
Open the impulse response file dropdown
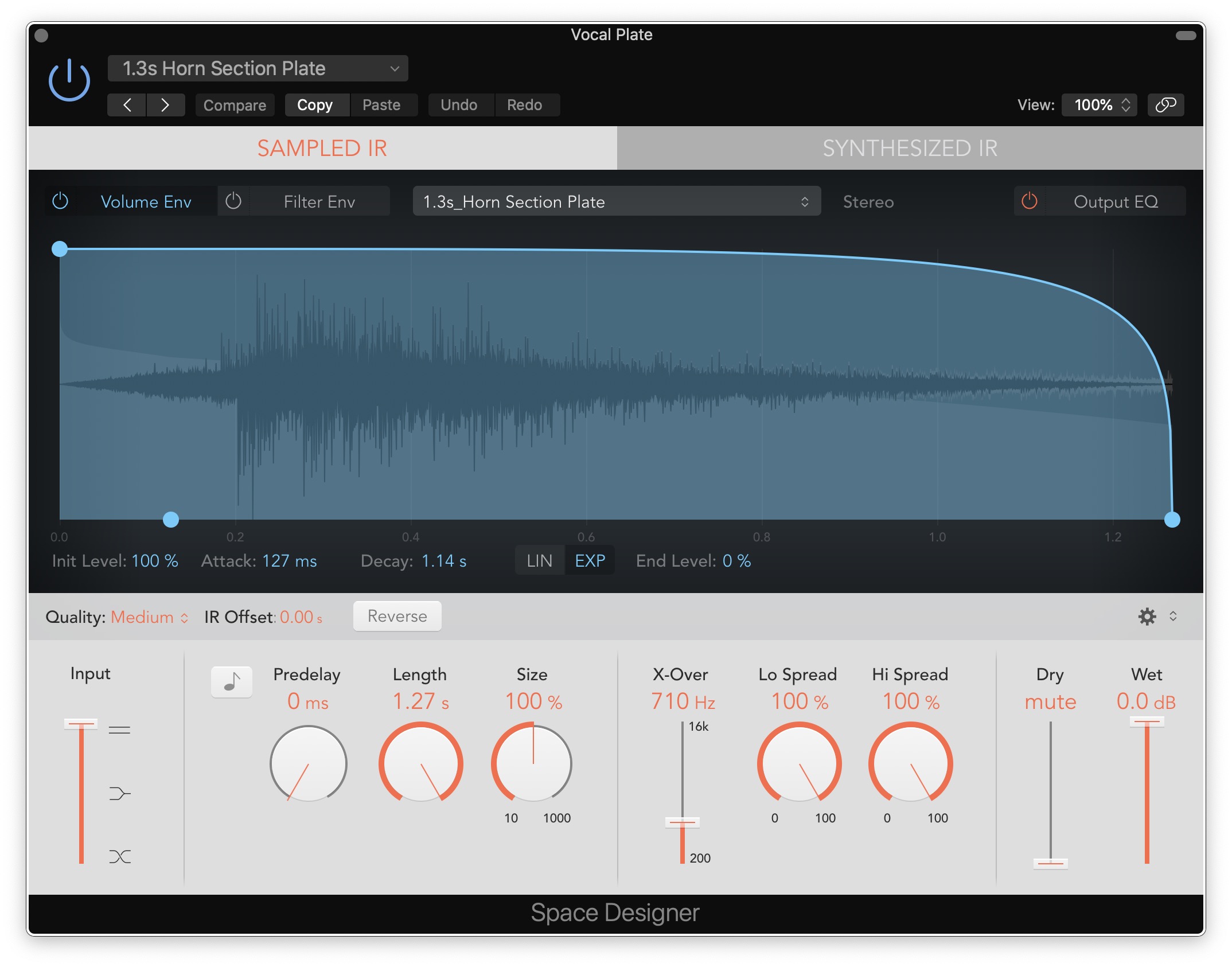pos(617,201)
